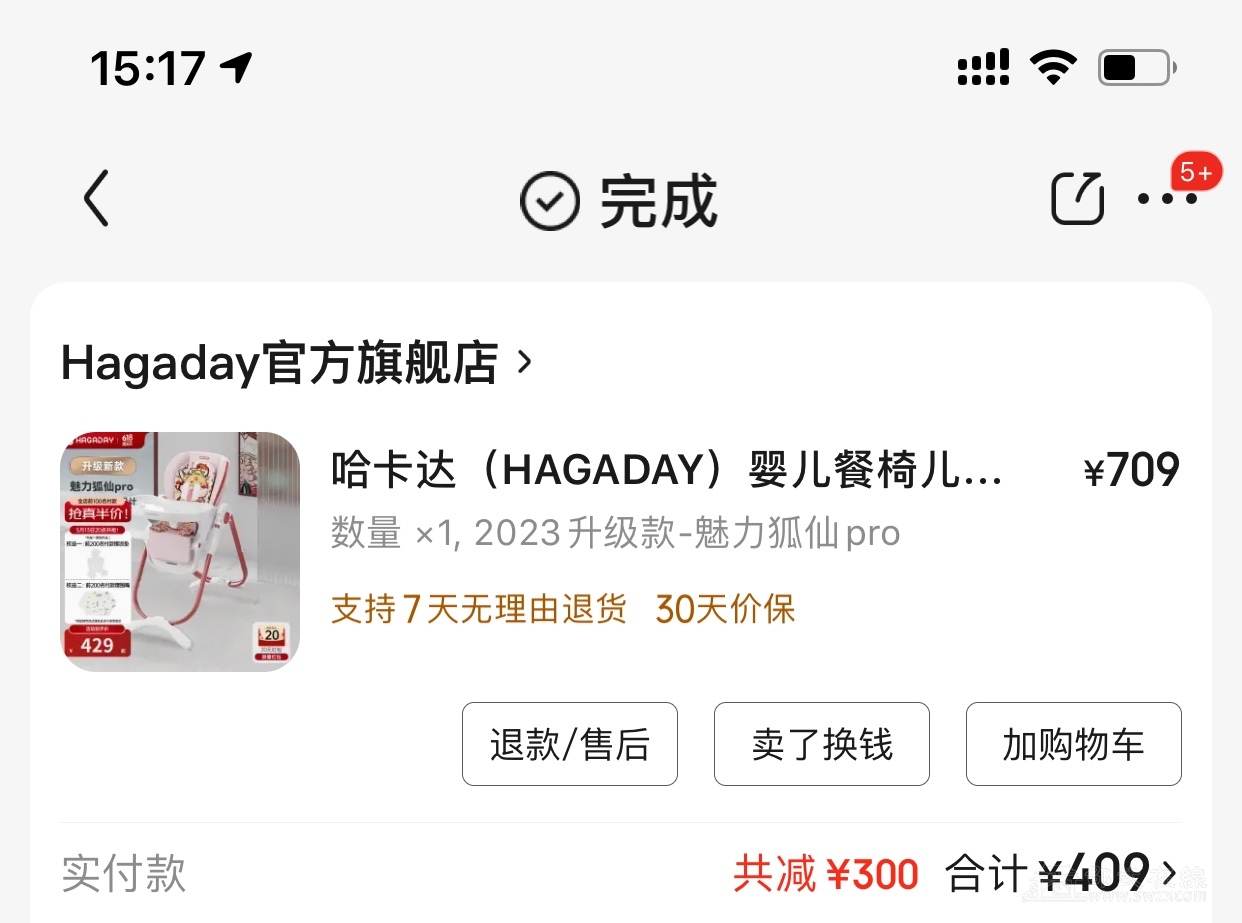Tap the 支持7天无理由退货 policy label

479,608
